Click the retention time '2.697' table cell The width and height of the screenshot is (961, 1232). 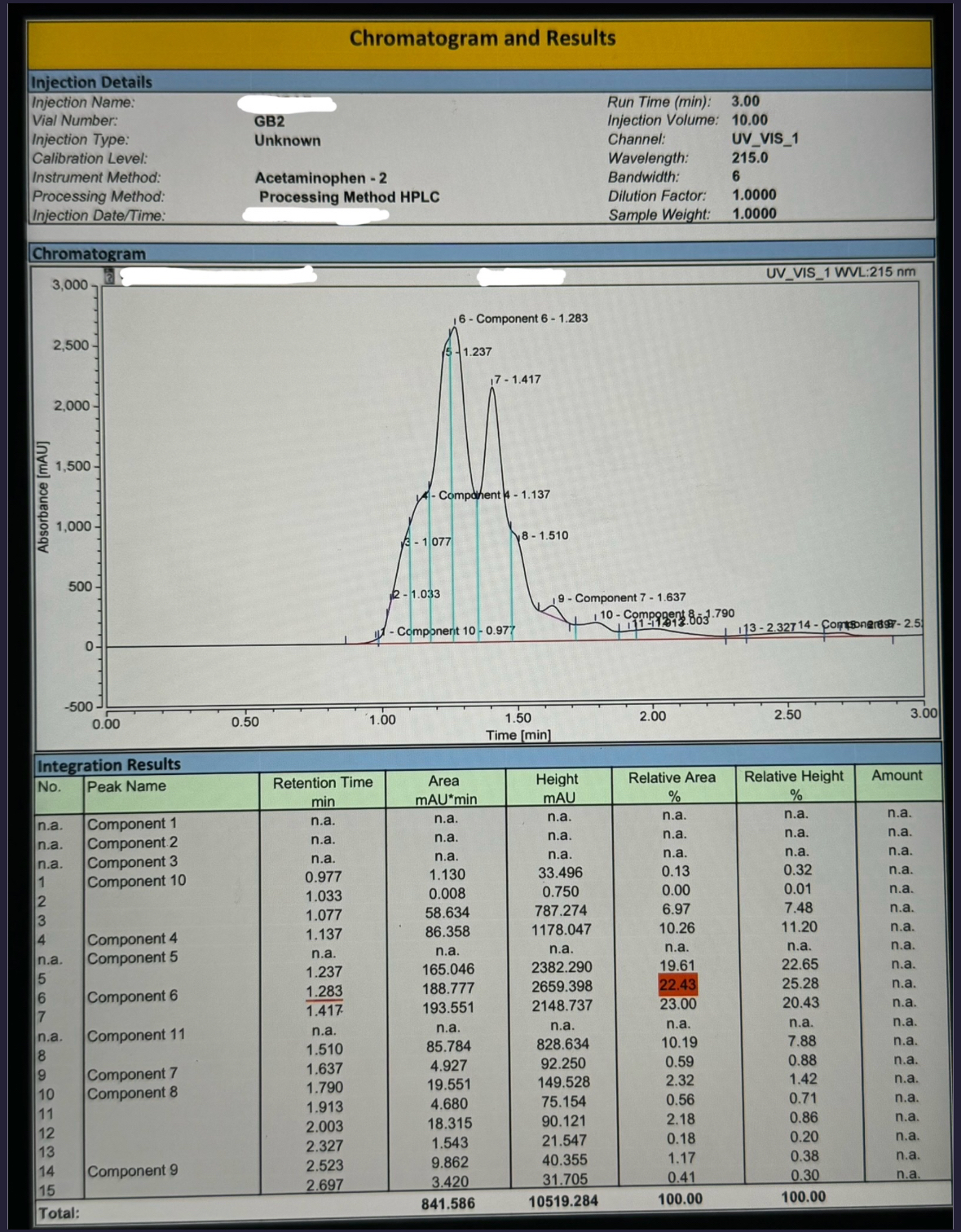pos(324,1185)
